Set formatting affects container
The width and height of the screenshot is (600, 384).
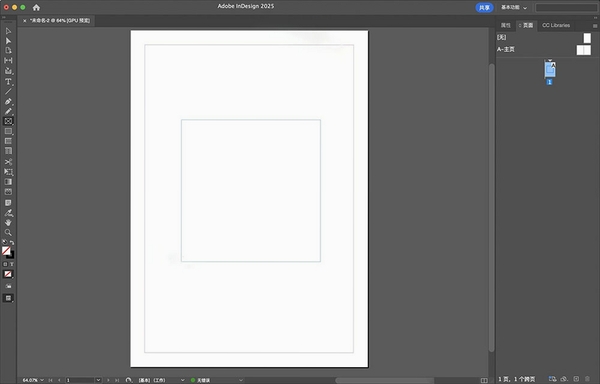tap(5, 264)
